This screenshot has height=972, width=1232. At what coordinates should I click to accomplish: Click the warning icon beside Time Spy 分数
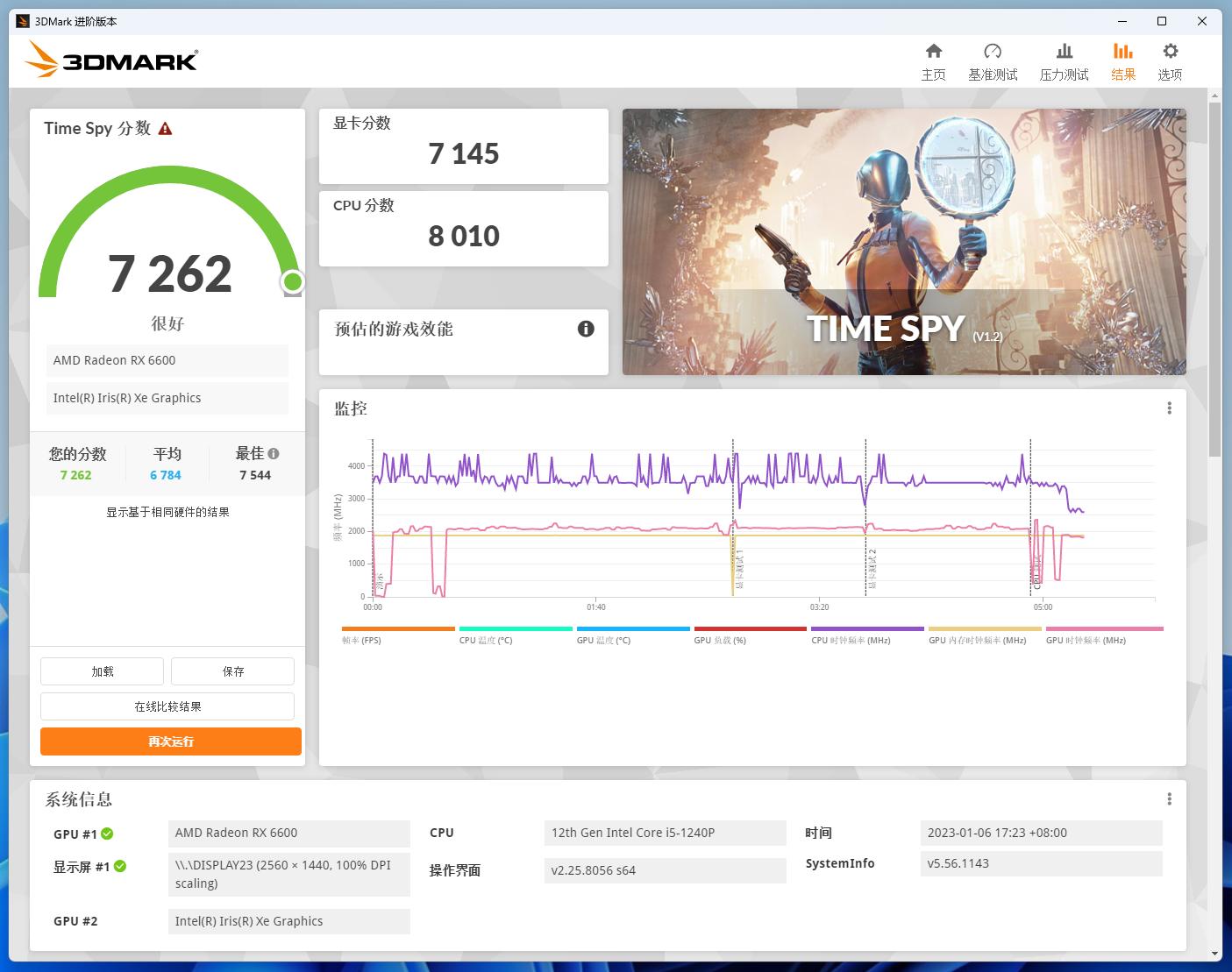click(x=167, y=128)
